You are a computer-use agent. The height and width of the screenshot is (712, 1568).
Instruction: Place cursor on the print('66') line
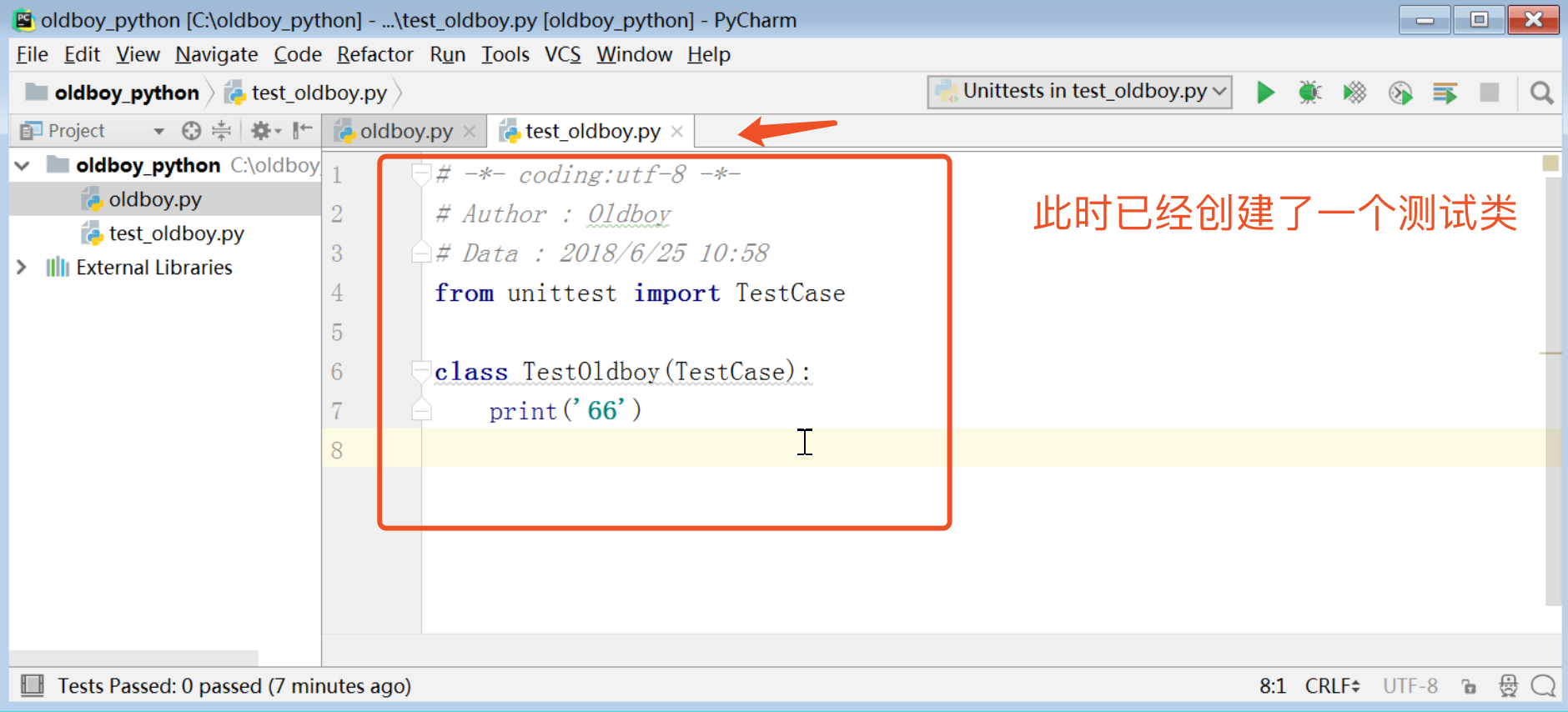click(565, 410)
